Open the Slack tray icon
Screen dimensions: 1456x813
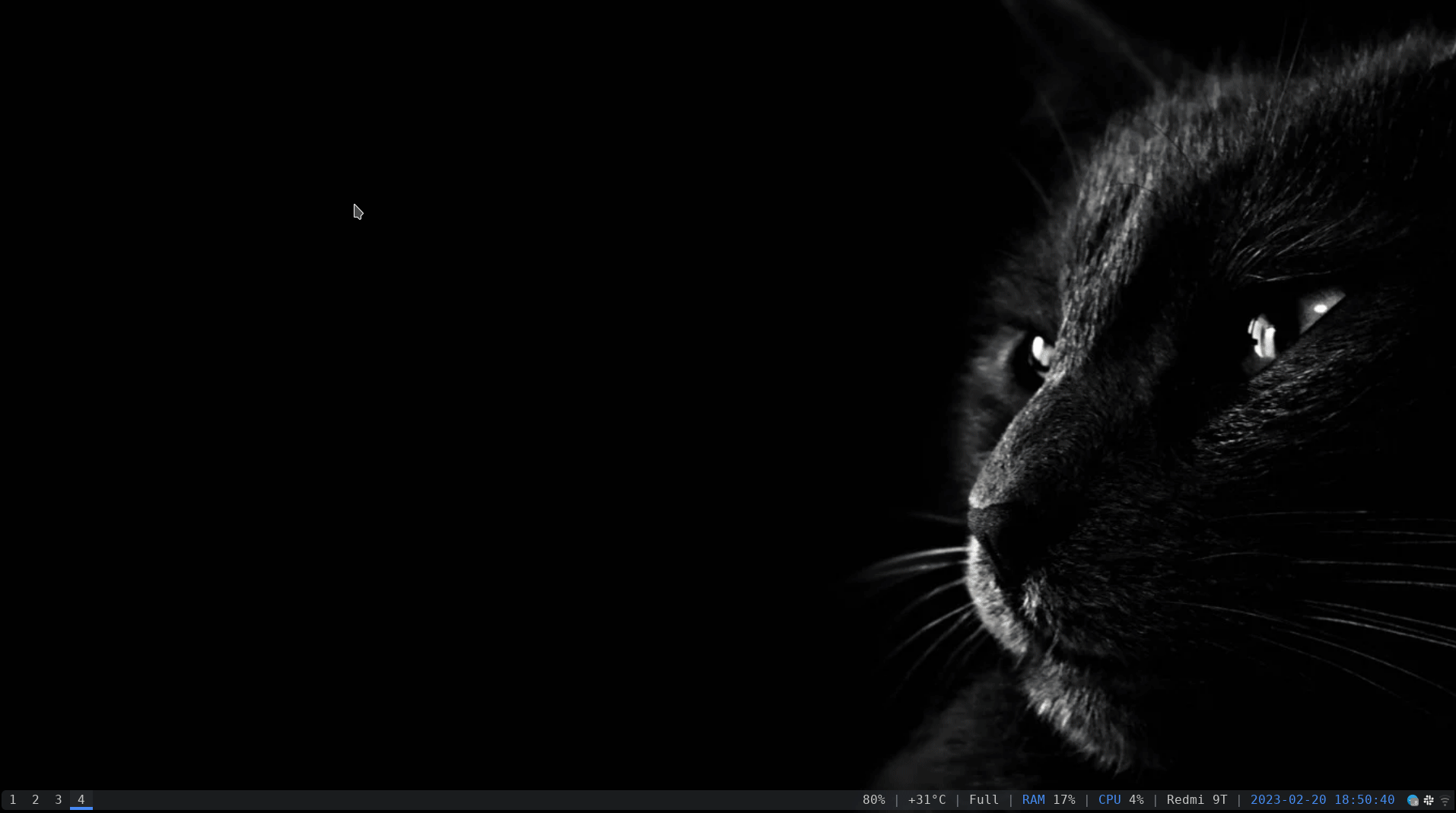coord(1429,800)
